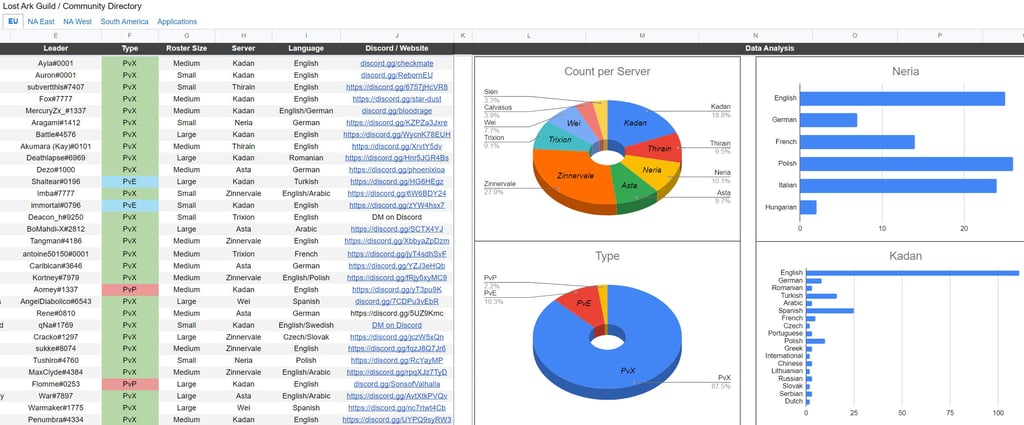Click the Spanish bar in Kadan chart
Screen dimensions: 1024x425
pyautogui.click(x=830, y=311)
